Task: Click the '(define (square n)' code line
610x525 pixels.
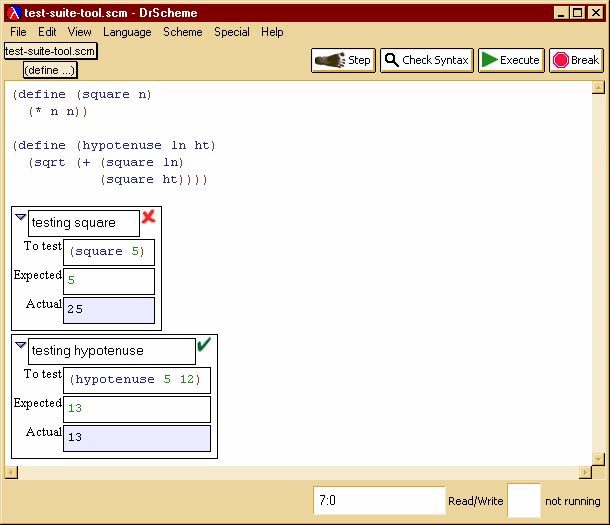Action: 82,94
